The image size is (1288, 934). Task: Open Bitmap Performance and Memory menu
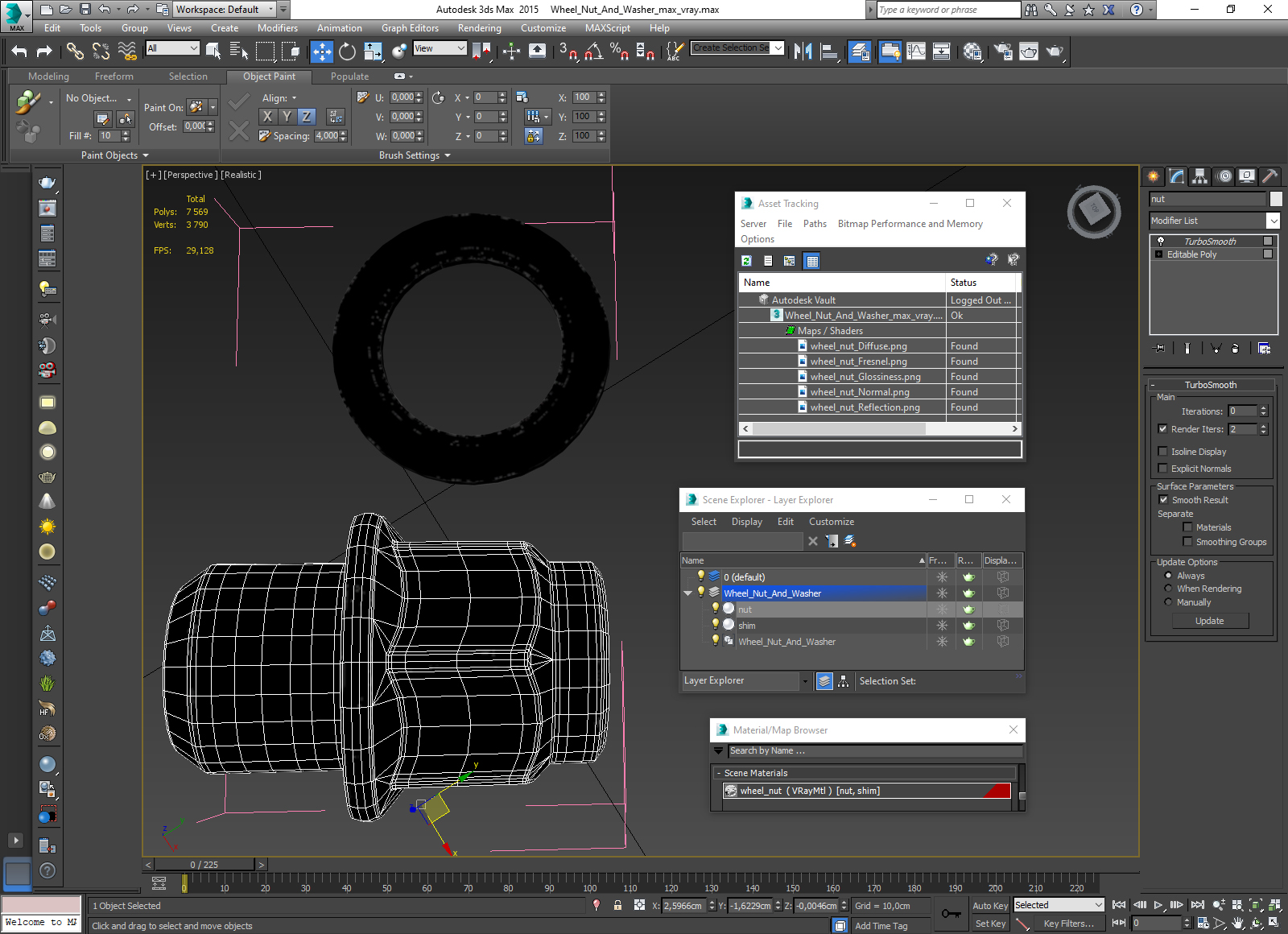[x=910, y=224]
